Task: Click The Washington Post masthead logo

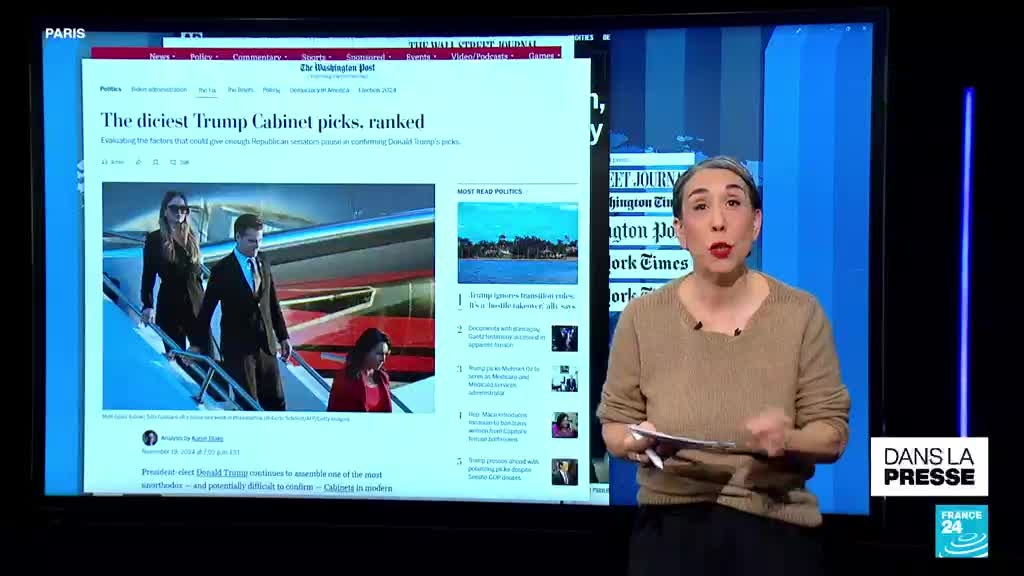Action: tap(338, 68)
